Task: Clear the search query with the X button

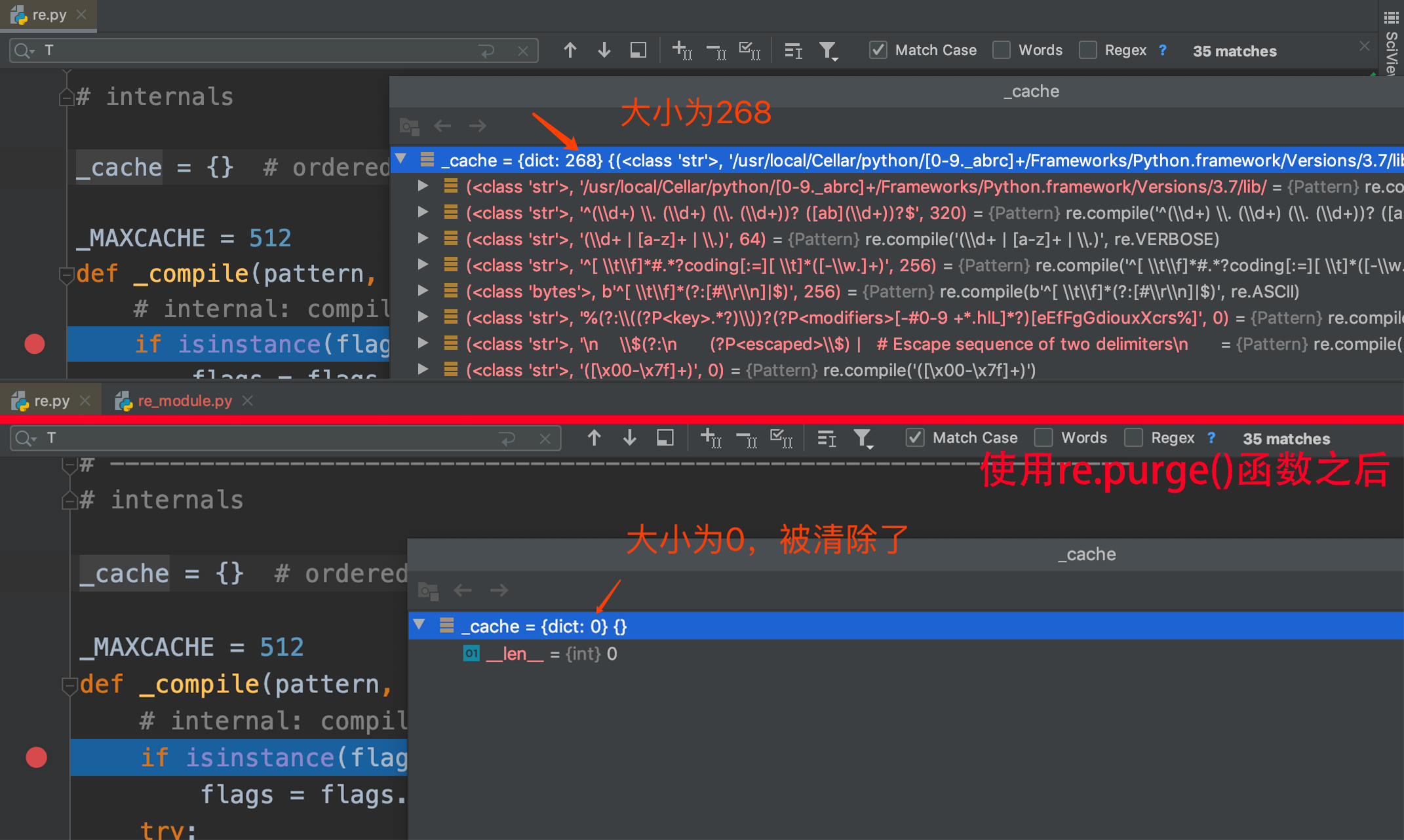Action: point(523,50)
